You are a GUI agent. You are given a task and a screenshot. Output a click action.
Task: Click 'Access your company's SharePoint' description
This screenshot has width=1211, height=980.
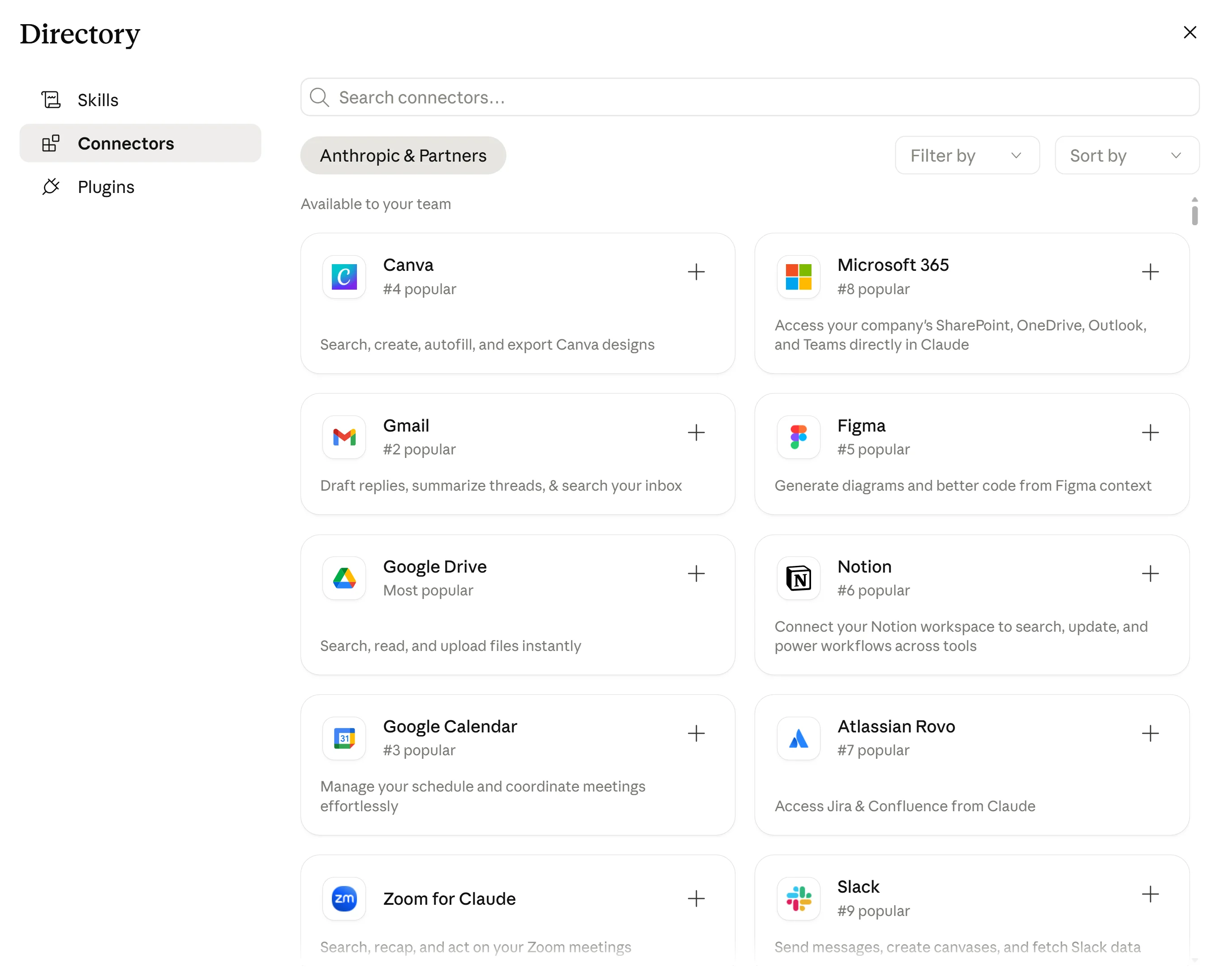point(960,335)
